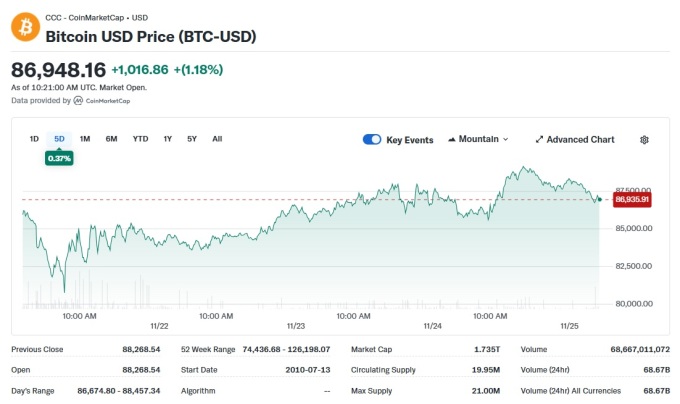Select the 5D time range
The image size is (680, 404).
(59, 138)
